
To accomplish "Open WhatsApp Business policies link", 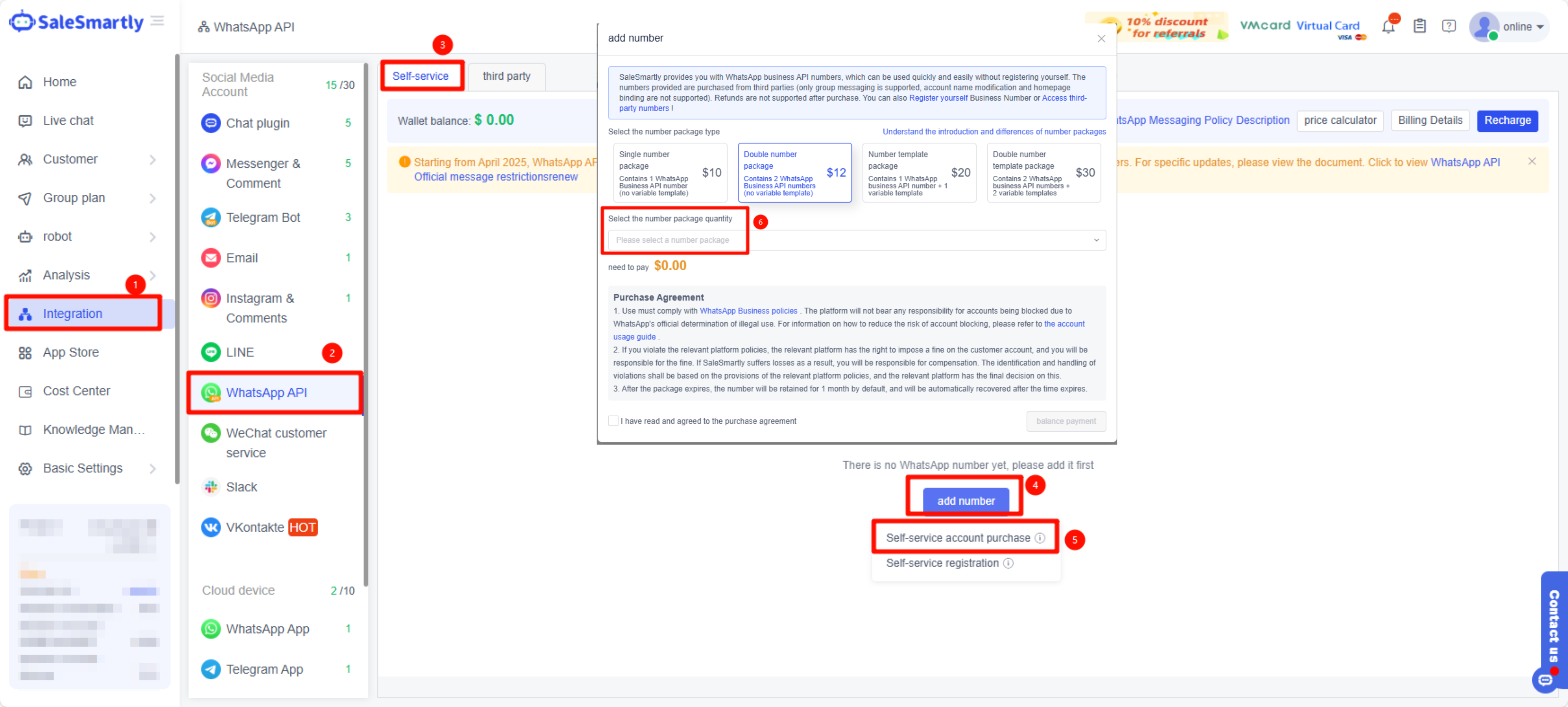I will tap(748, 311).
